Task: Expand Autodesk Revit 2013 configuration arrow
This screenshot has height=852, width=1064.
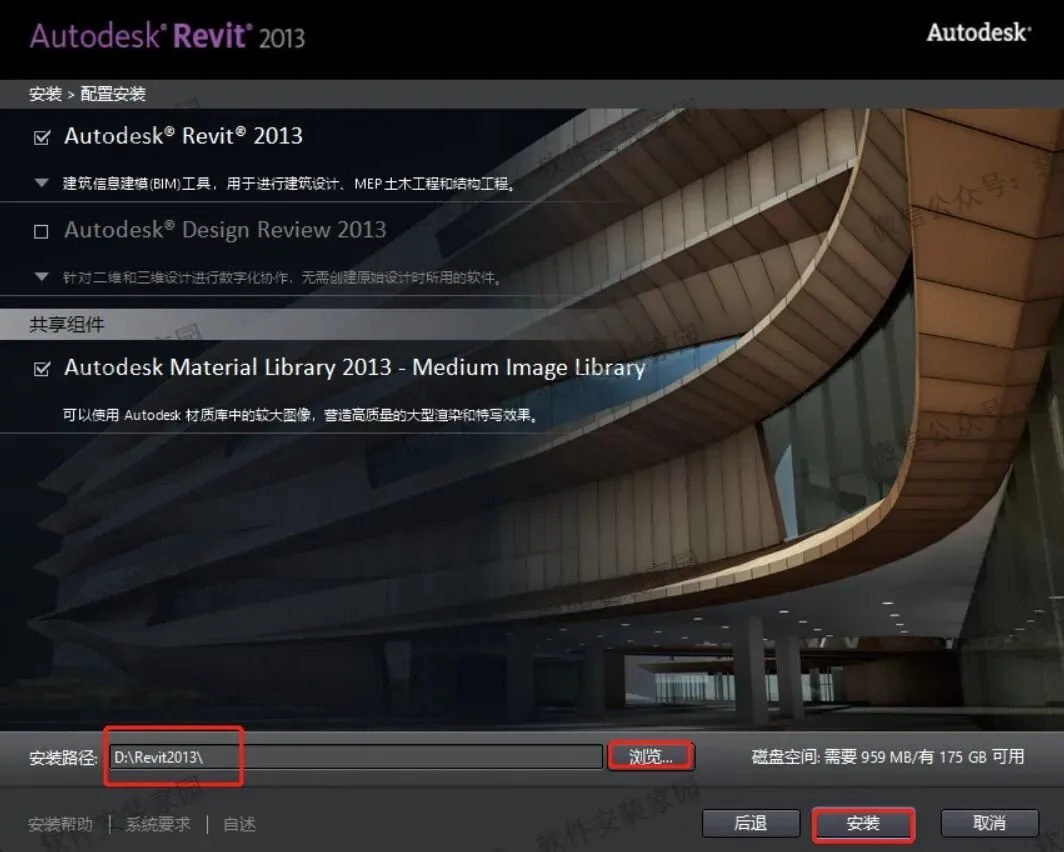Action: tap(41, 182)
